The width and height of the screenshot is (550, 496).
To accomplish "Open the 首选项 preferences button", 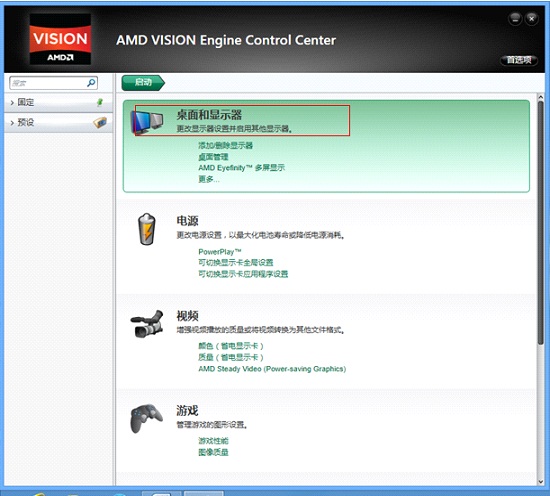I will (519, 60).
